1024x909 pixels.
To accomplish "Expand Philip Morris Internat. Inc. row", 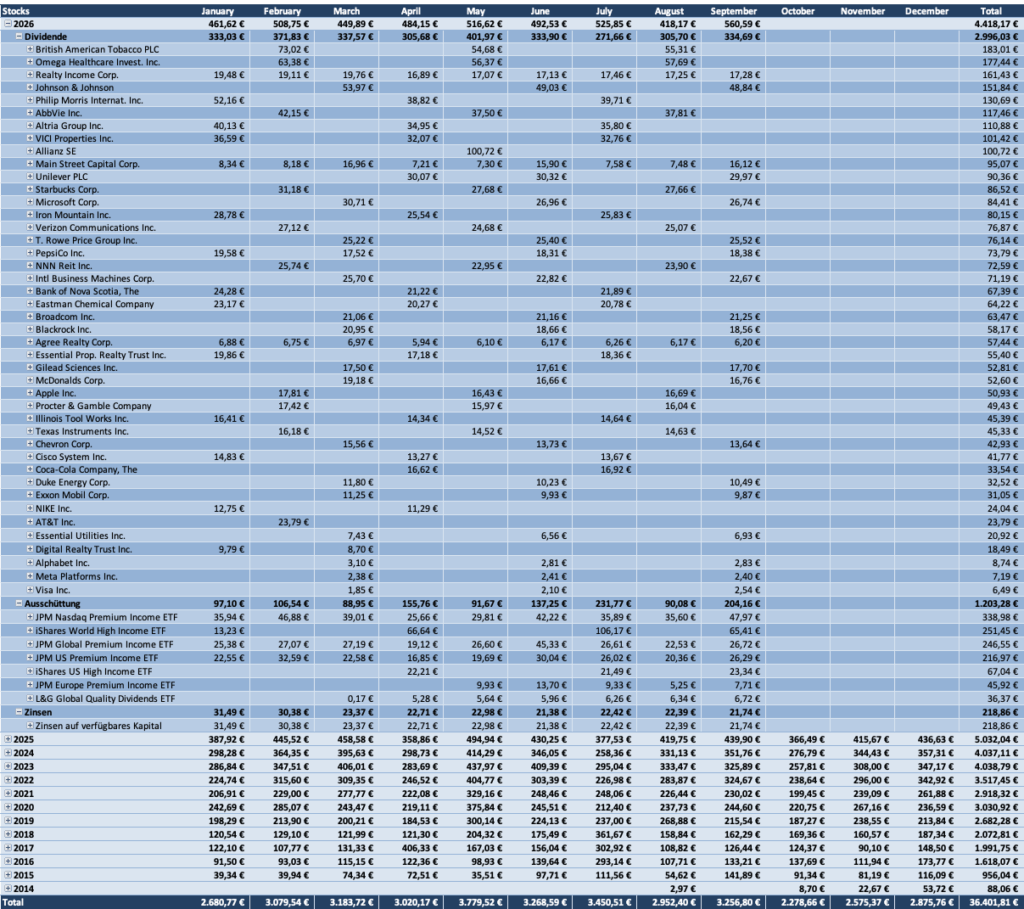I will pos(30,100).
